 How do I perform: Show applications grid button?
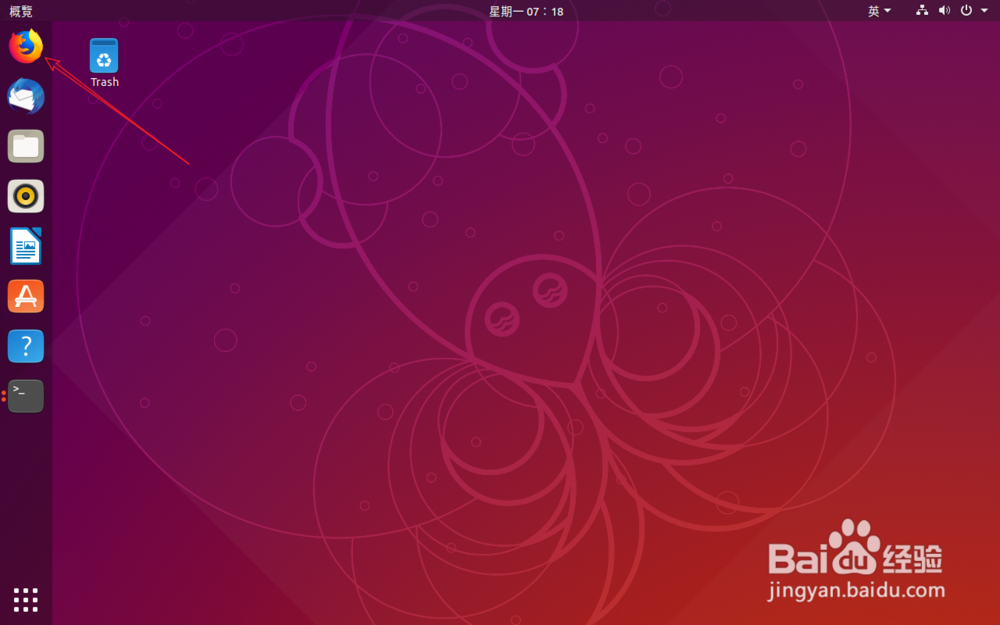[26, 599]
